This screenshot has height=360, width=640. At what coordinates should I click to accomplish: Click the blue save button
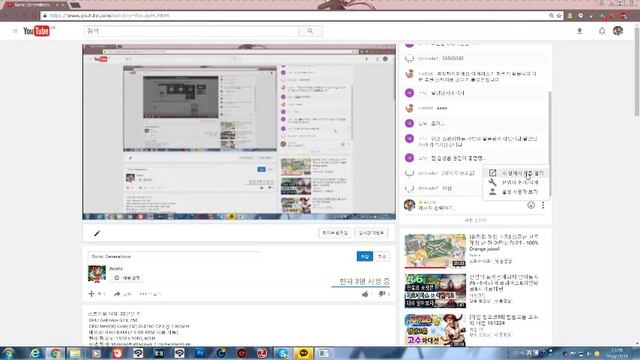[x=364, y=256]
